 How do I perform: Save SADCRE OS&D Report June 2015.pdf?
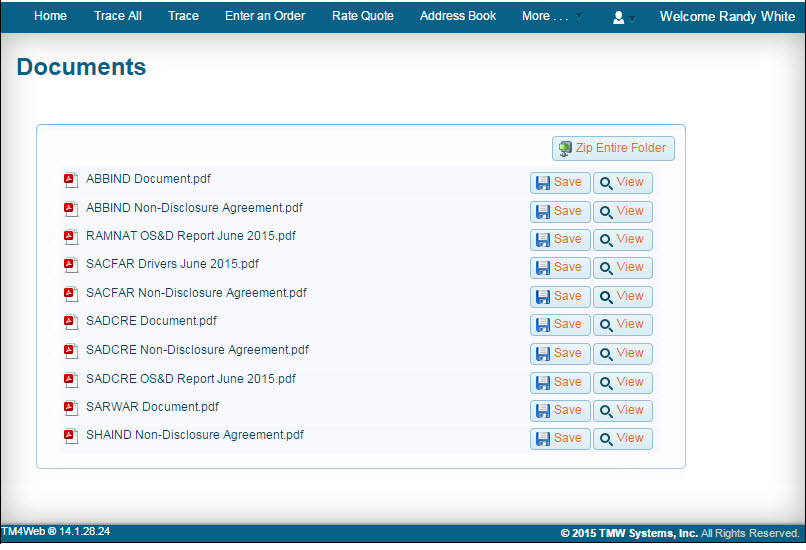pos(560,382)
